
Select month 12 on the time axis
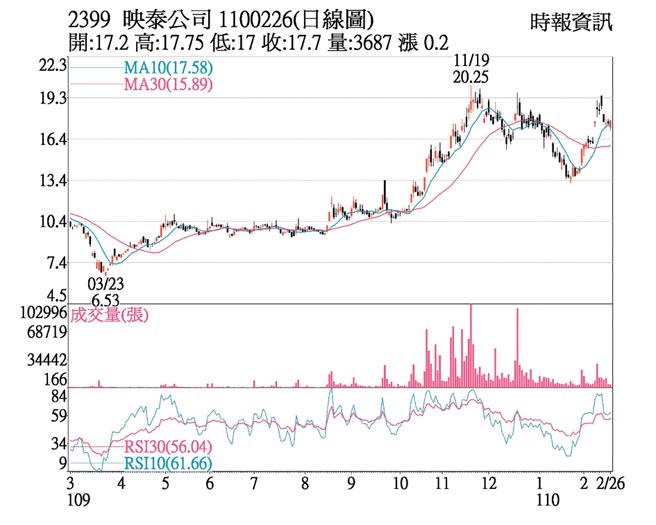489,481
